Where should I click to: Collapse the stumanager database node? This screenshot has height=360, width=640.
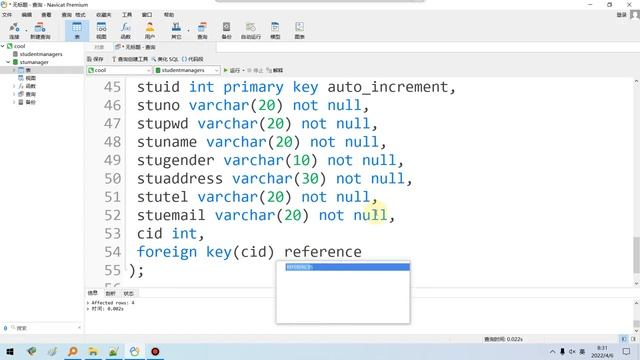pyautogui.click(x=8, y=62)
